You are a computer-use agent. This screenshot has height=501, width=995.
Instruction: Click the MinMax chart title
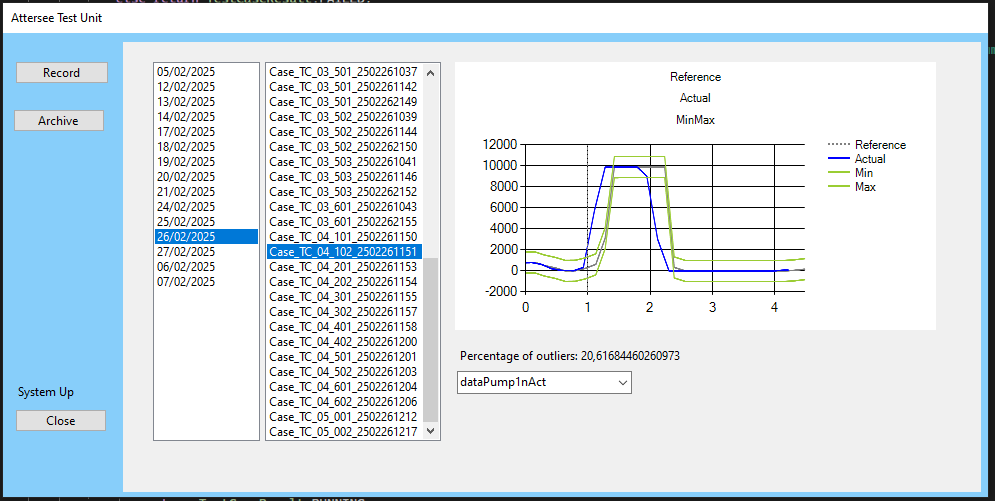click(x=695, y=120)
